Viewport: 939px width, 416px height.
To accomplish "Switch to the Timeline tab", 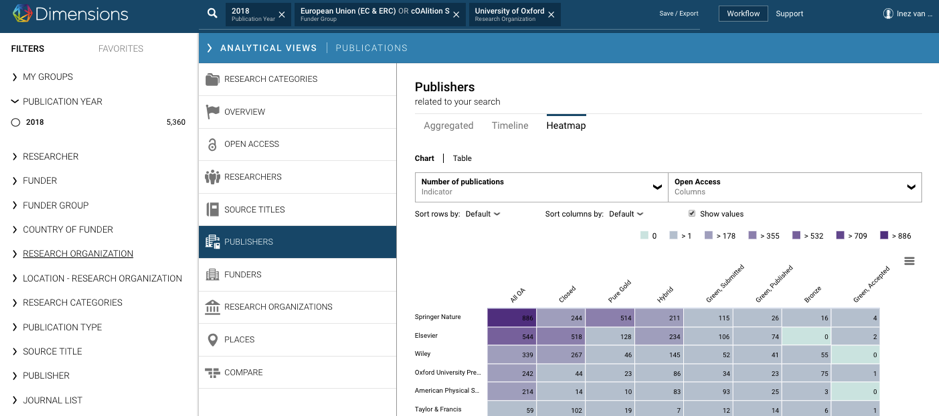I will (509, 126).
